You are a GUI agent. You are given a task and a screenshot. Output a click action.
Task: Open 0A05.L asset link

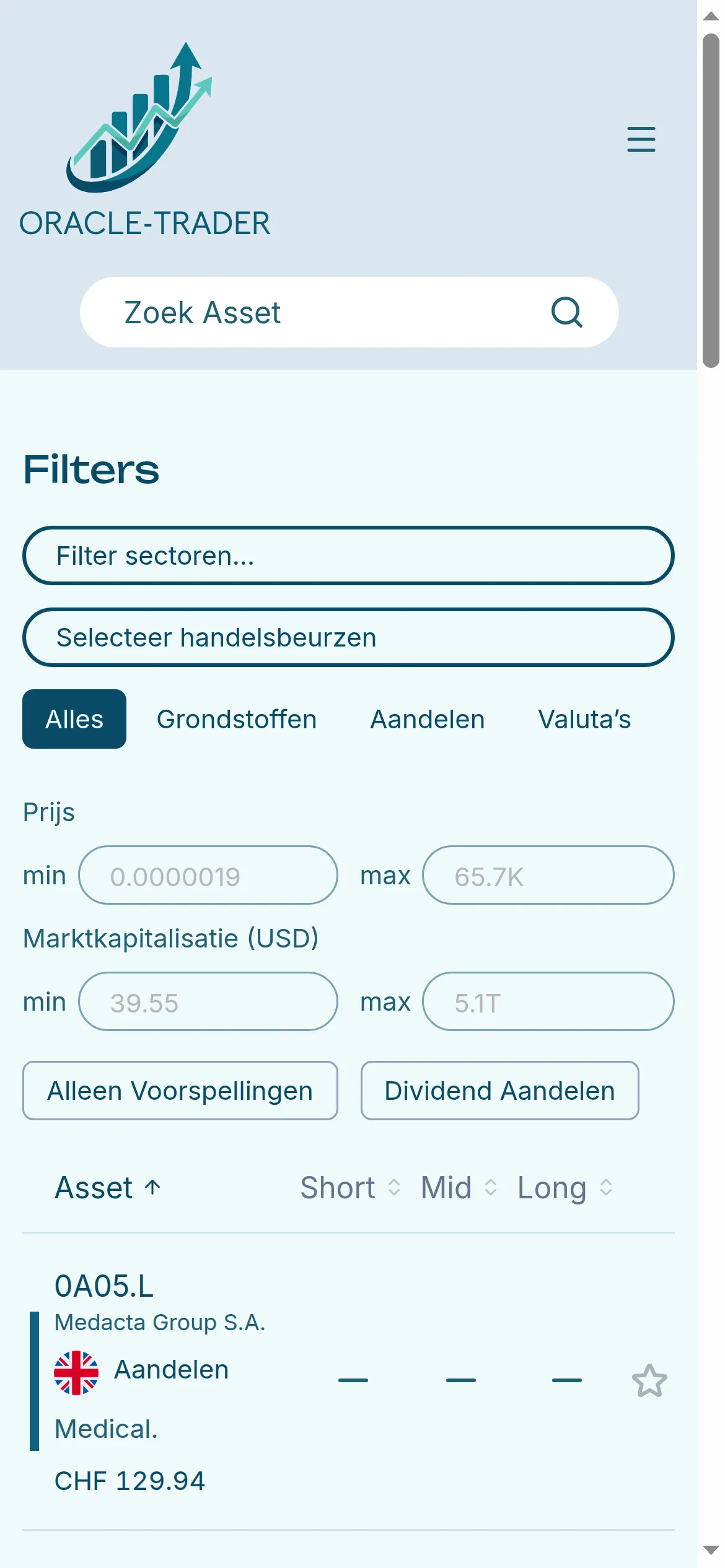[104, 1286]
